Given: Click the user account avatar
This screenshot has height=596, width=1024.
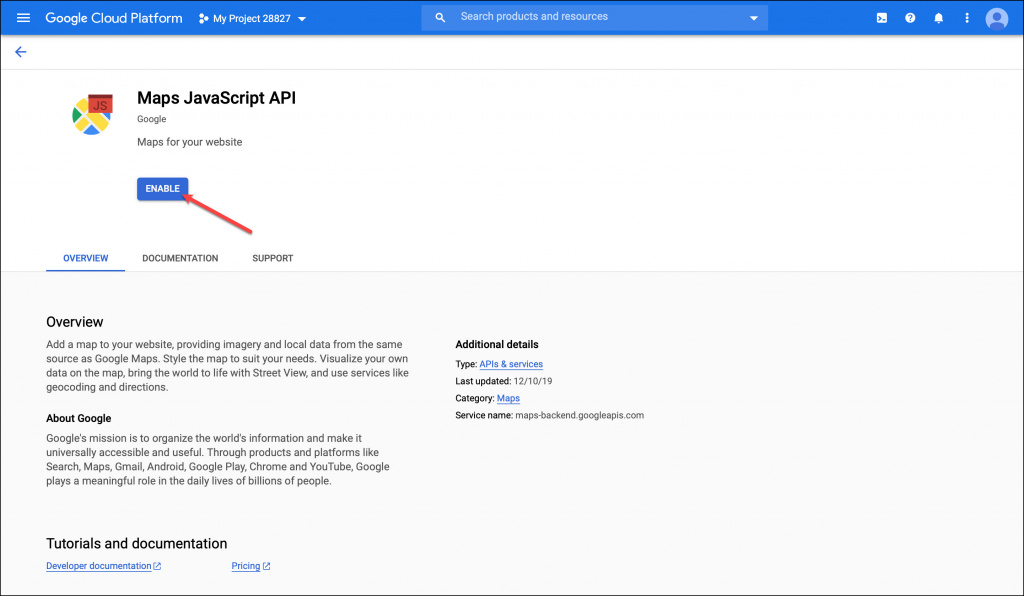Looking at the screenshot, I should tap(996, 18).
